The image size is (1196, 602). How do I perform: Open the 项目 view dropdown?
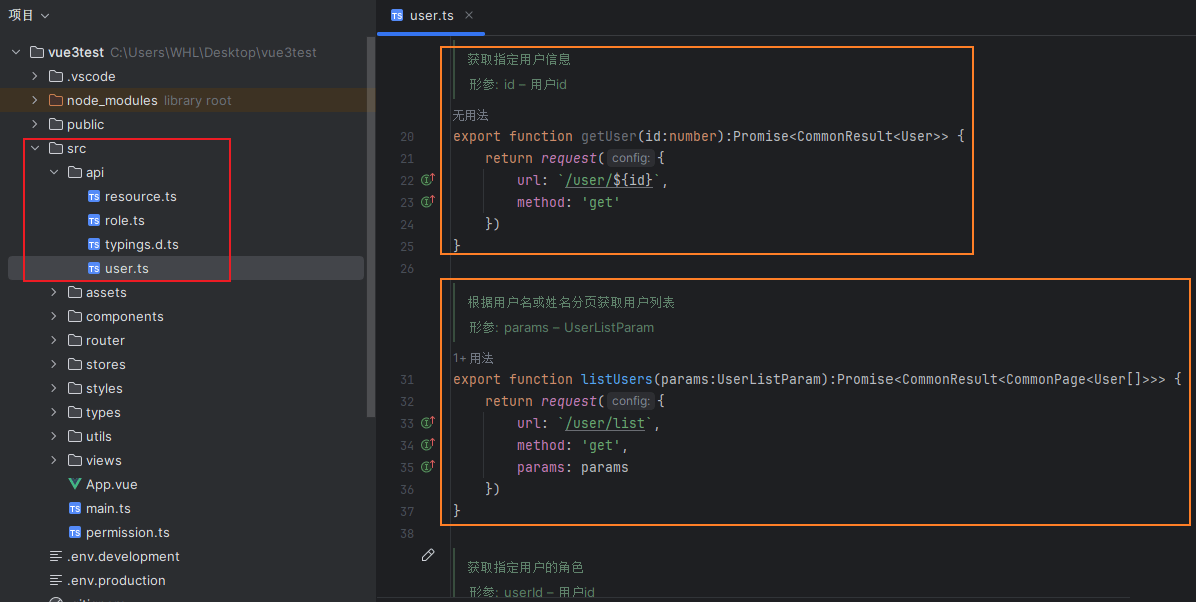click(28, 15)
